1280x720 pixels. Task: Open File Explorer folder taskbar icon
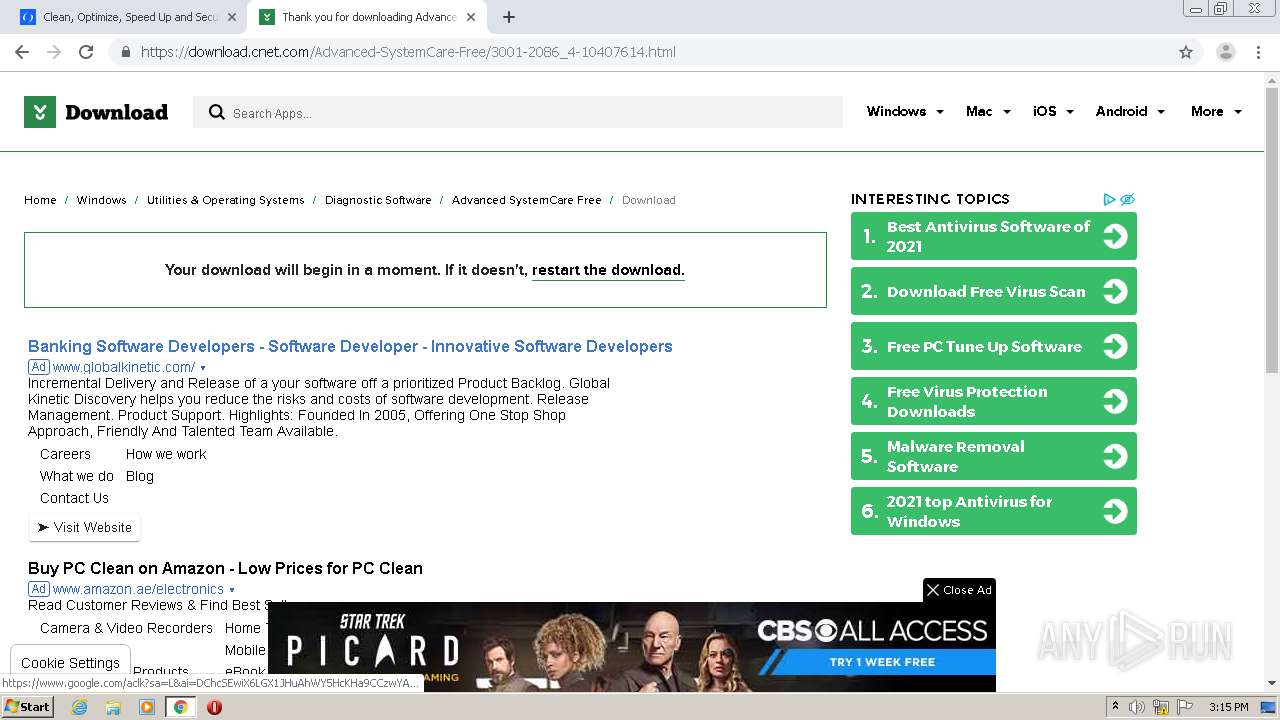(113, 707)
